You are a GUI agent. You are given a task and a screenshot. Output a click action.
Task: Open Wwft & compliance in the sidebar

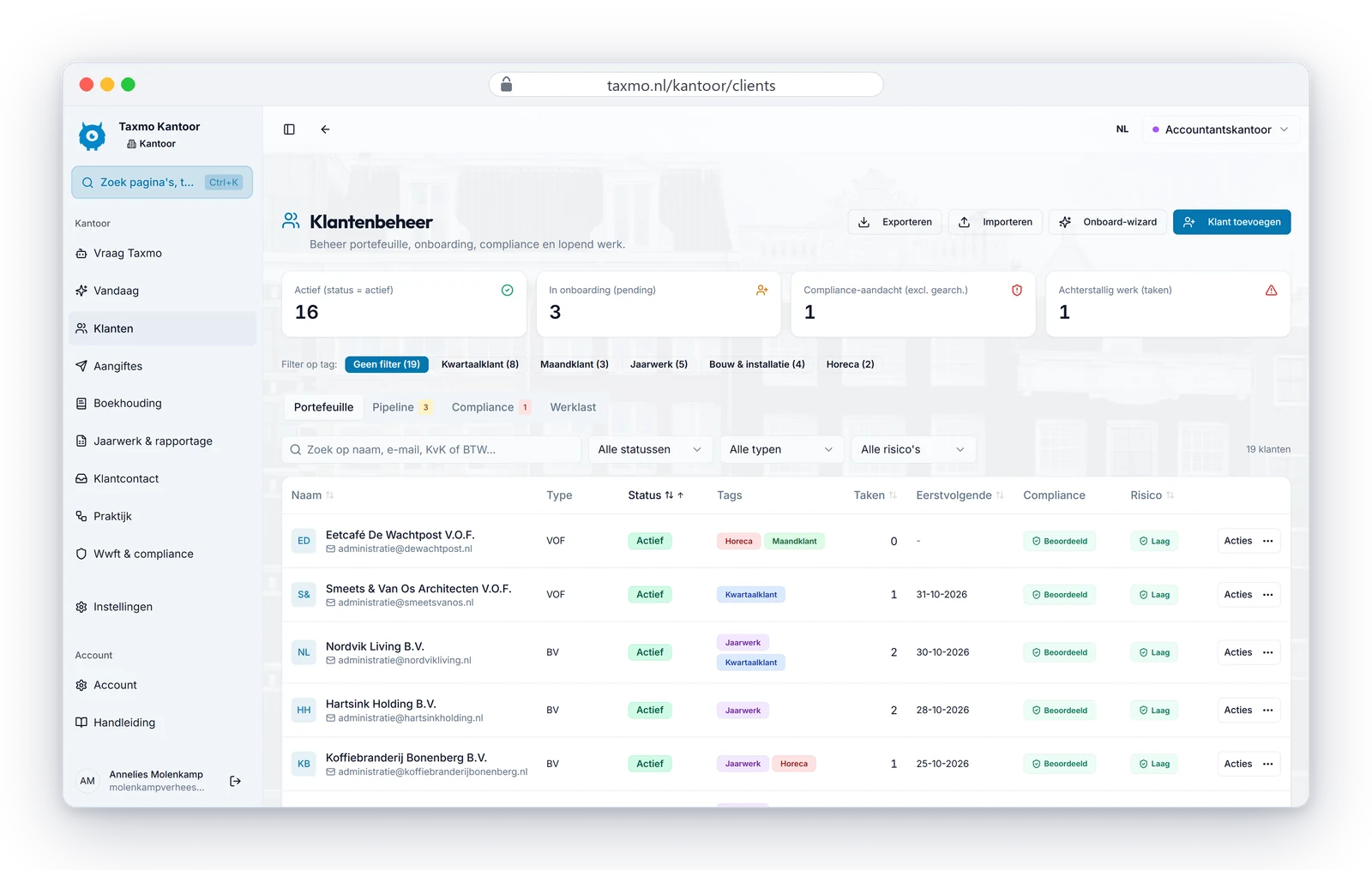[163, 554]
